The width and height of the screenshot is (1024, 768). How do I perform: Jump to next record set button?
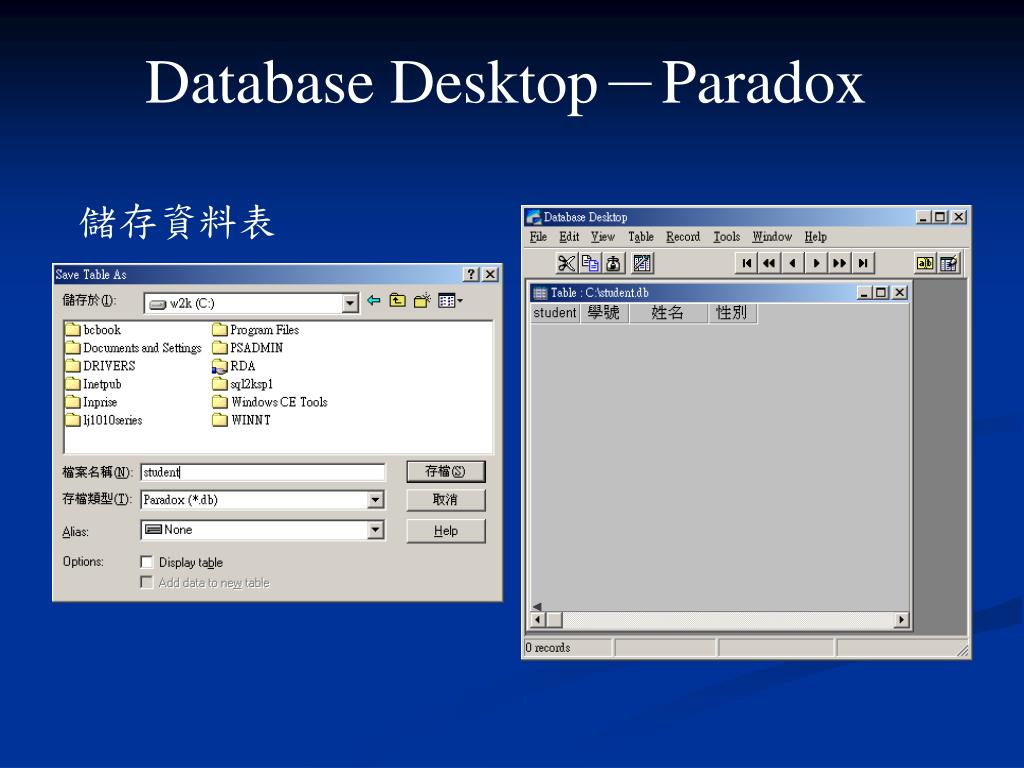pos(840,263)
